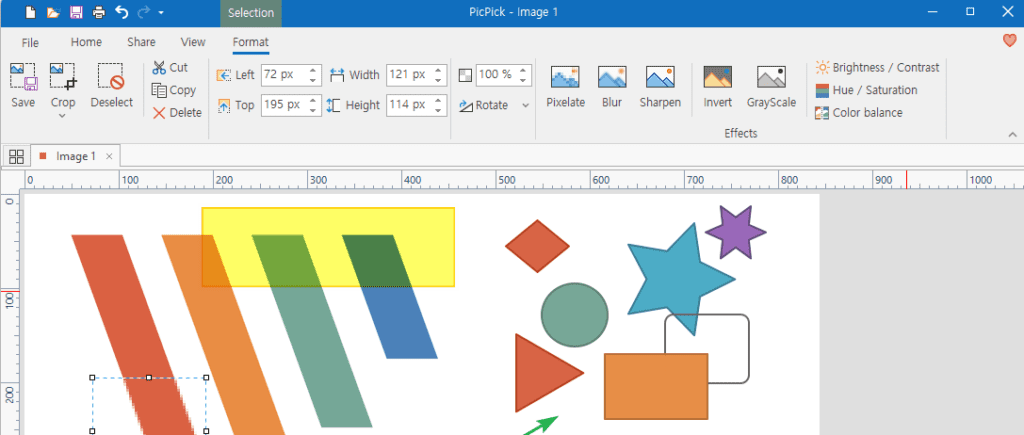Click the teal circle shape
Viewport: 1024px width, 435px height.
pyautogui.click(x=575, y=315)
